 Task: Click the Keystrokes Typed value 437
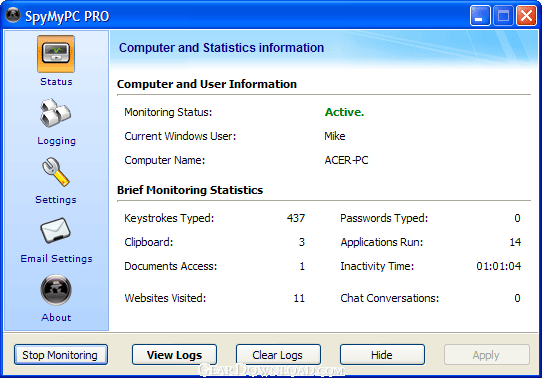click(296, 218)
